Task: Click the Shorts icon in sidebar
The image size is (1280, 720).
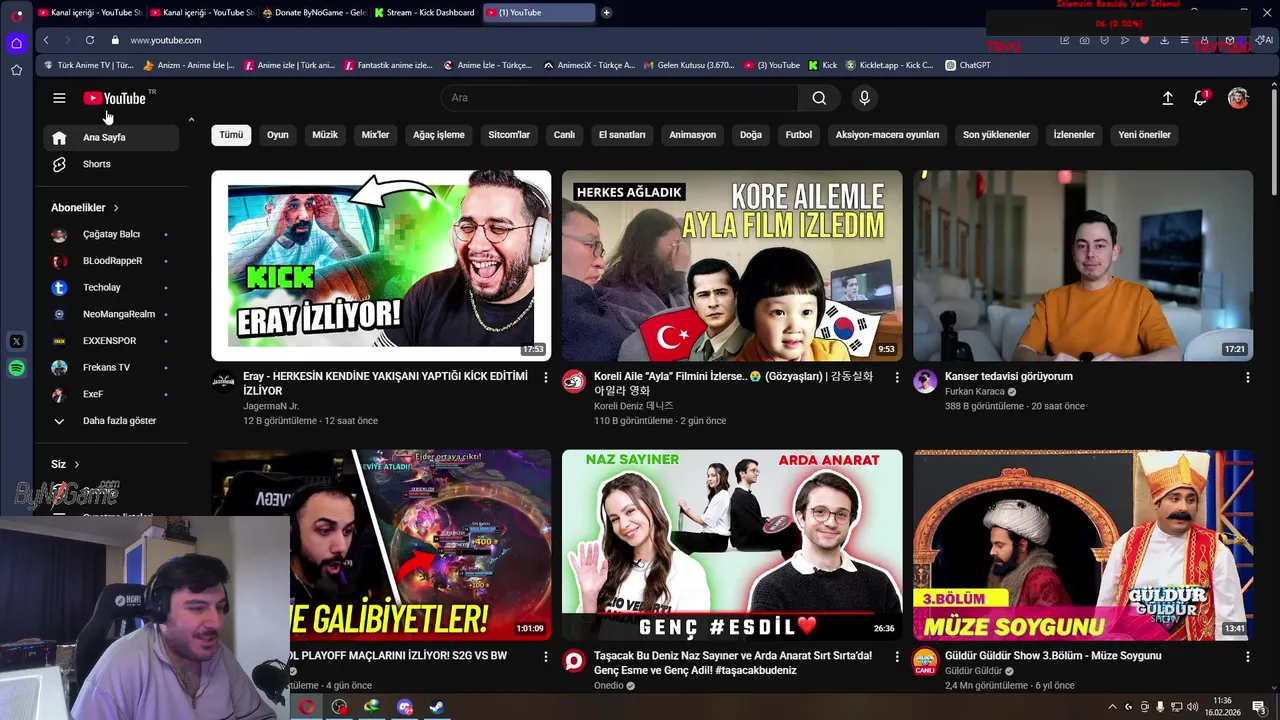Action: tap(59, 164)
